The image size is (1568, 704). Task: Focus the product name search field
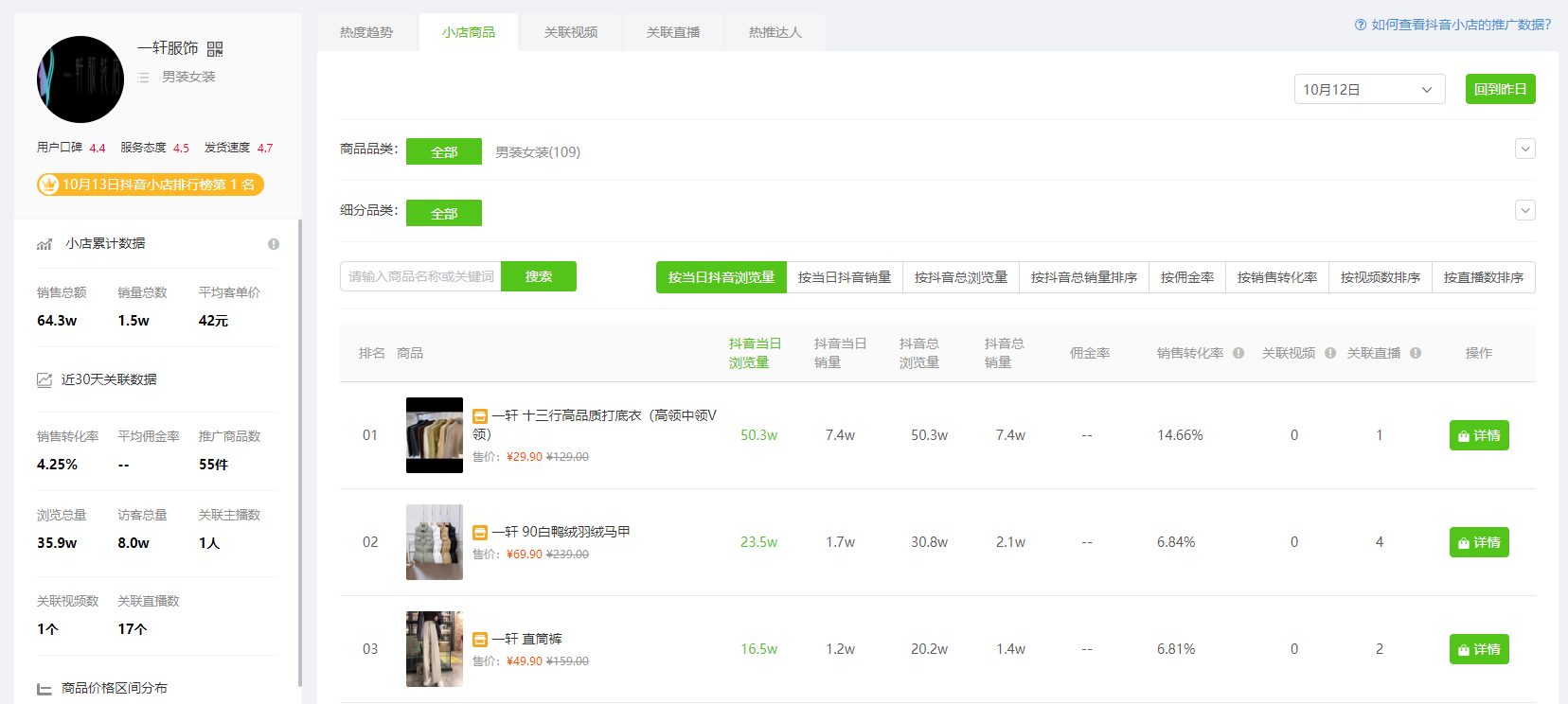point(420,276)
